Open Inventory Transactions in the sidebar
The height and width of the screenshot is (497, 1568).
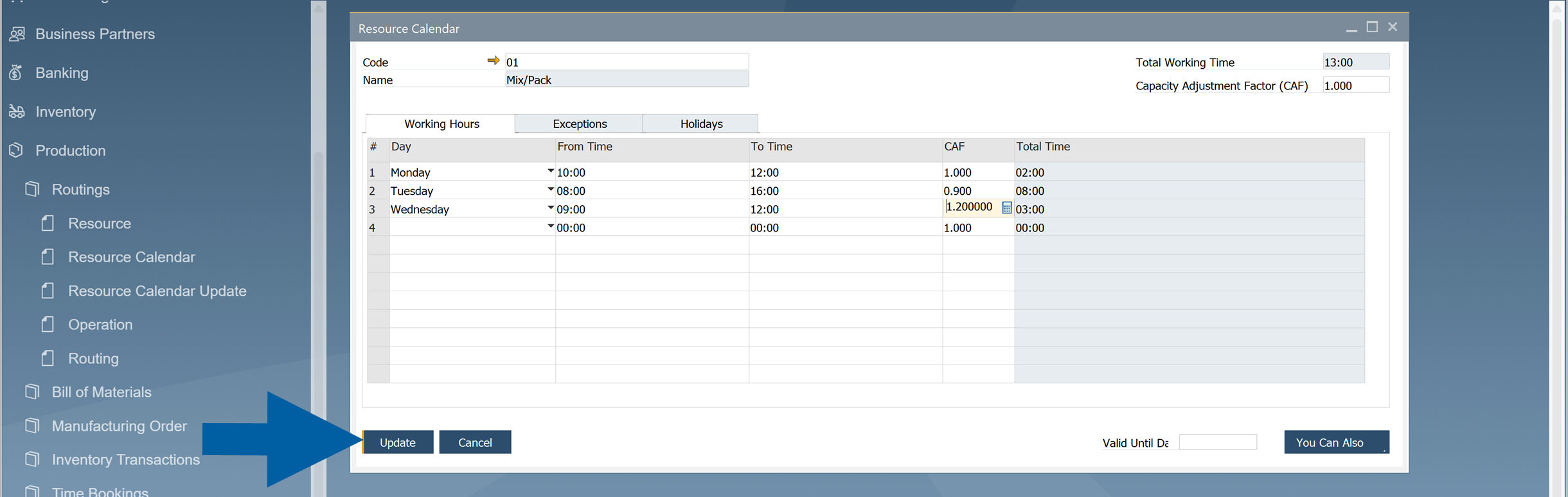pos(125,459)
